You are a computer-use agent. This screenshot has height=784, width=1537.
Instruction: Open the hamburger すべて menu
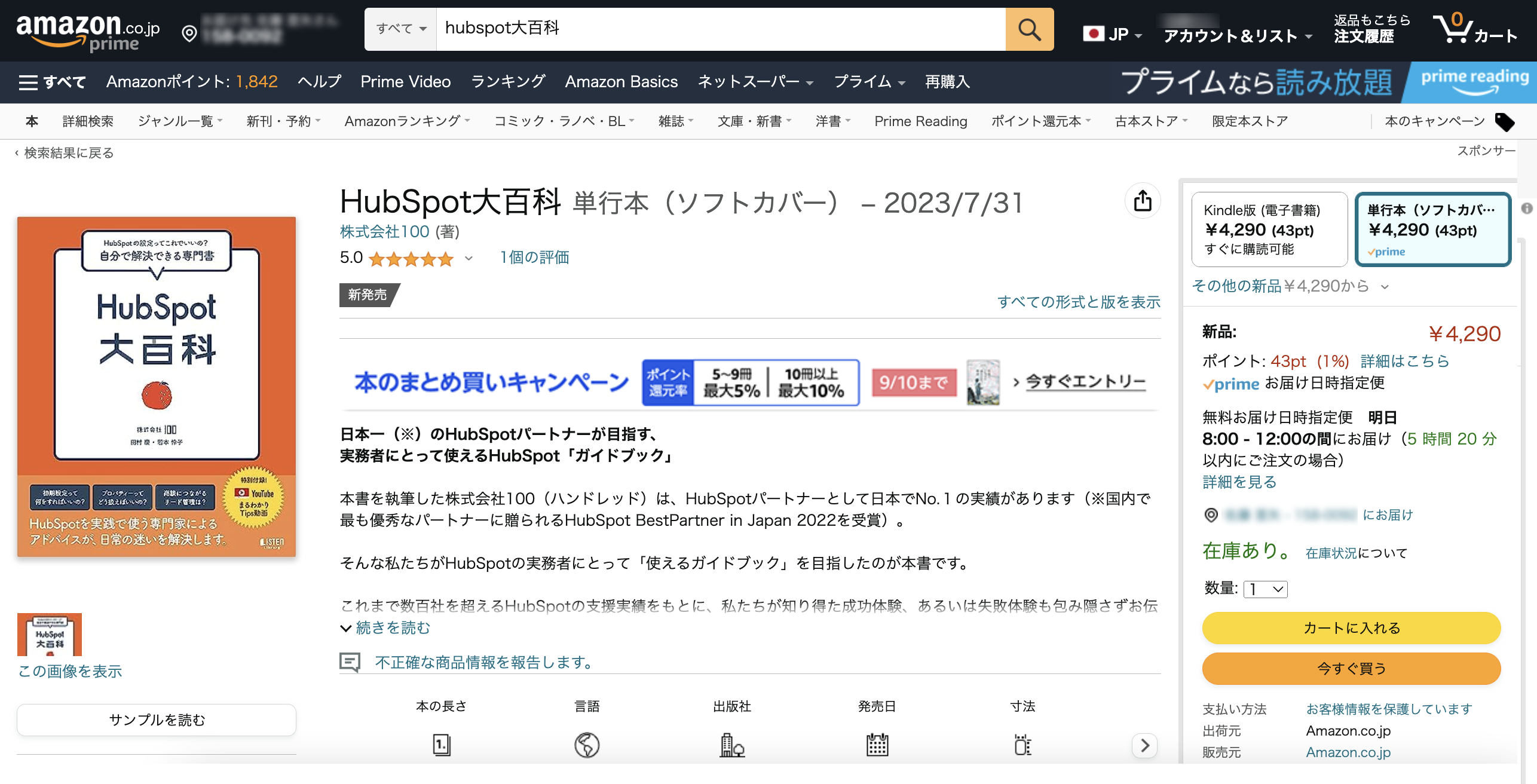pyautogui.click(x=53, y=82)
